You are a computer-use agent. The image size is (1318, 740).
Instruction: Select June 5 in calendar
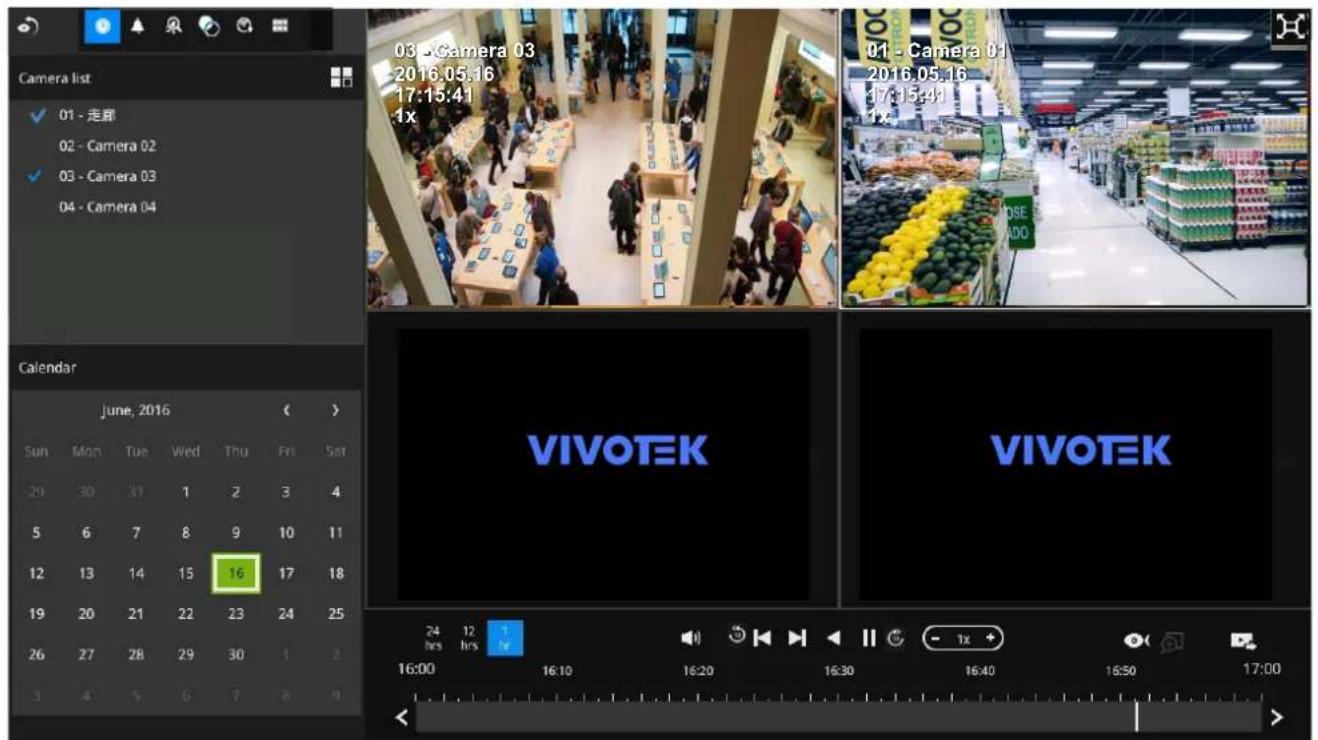pyautogui.click(x=36, y=533)
